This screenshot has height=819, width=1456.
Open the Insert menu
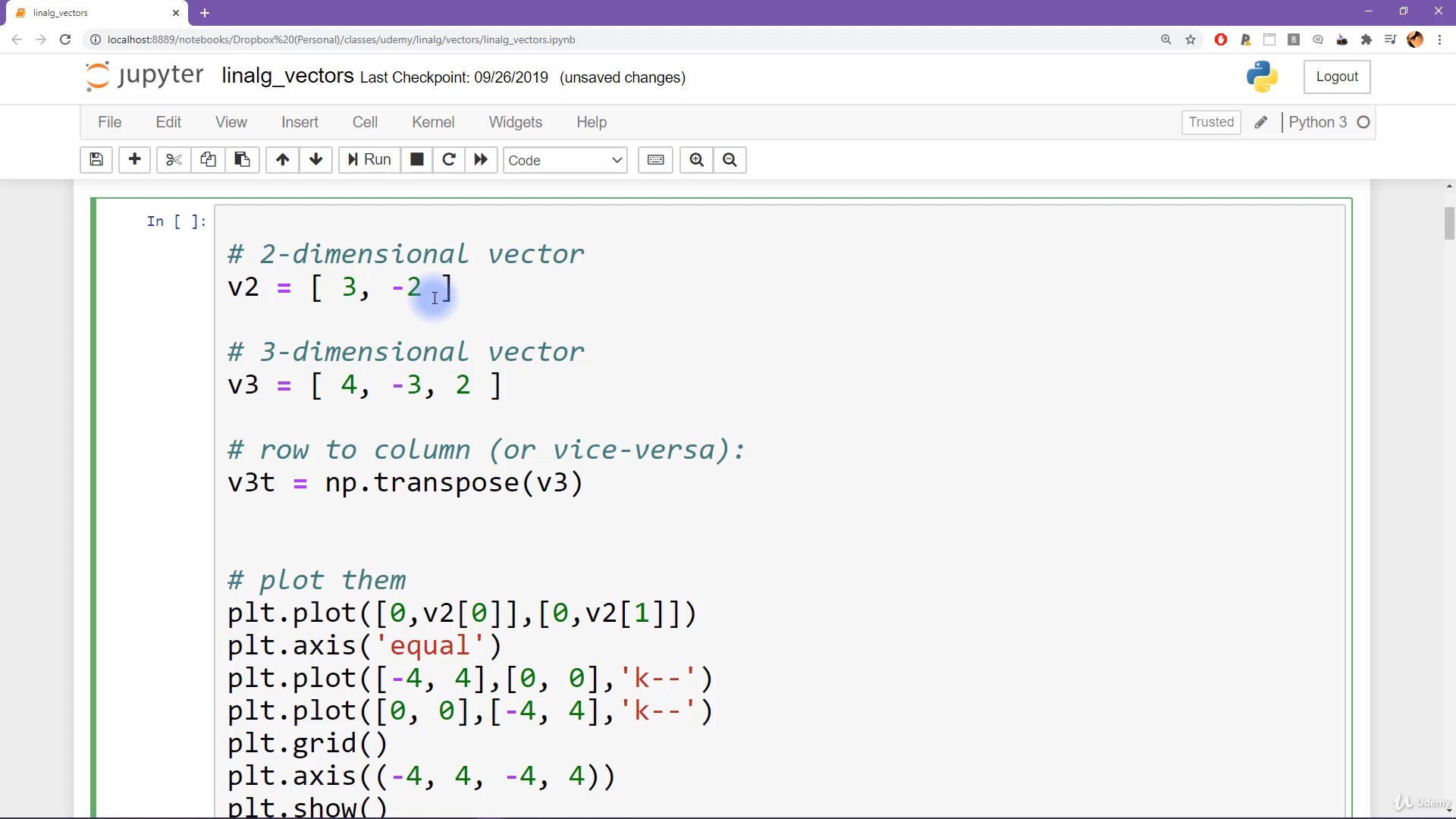pos(300,122)
